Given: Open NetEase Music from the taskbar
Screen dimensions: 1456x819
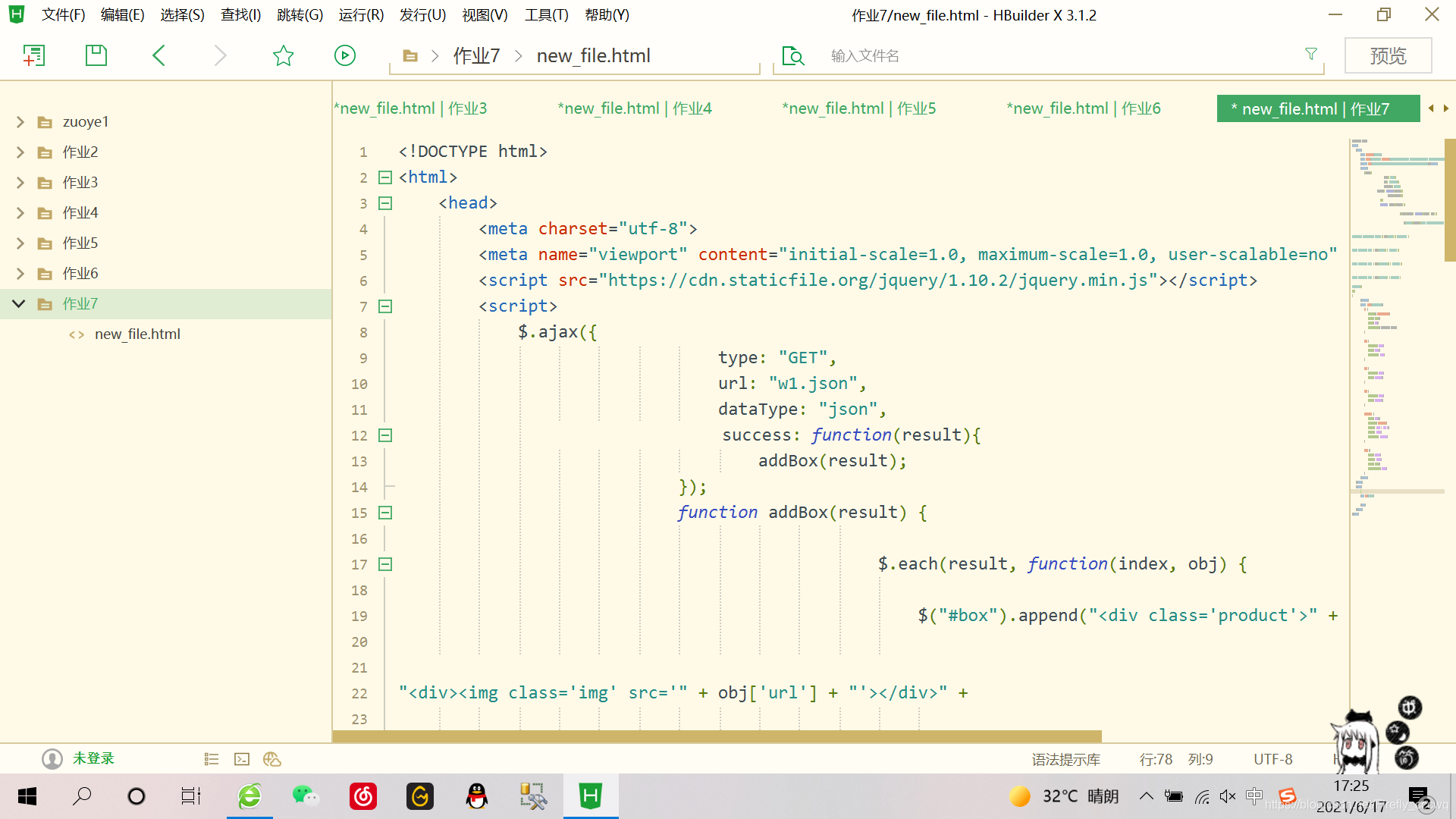Looking at the screenshot, I should click(x=363, y=796).
